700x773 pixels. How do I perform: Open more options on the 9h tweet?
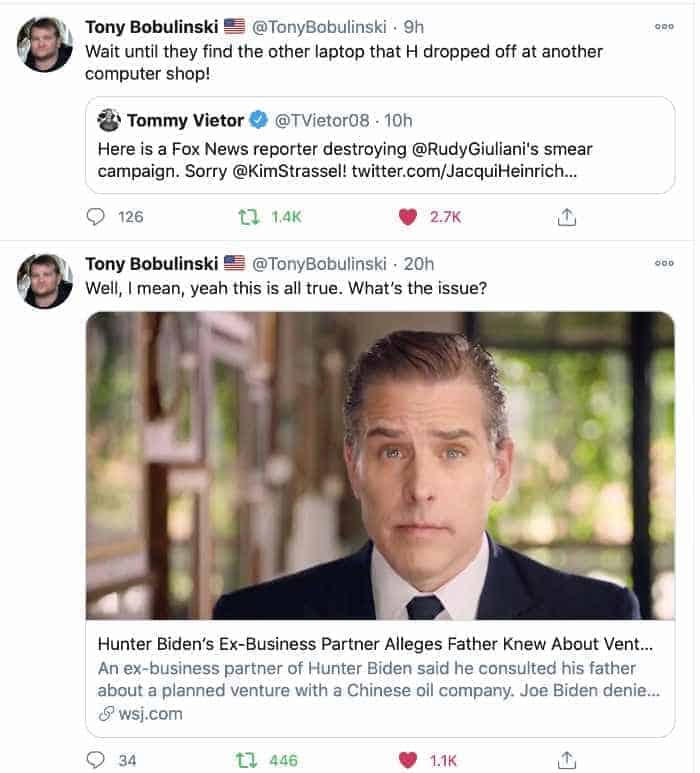pyautogui.click(x=664, y=27)
